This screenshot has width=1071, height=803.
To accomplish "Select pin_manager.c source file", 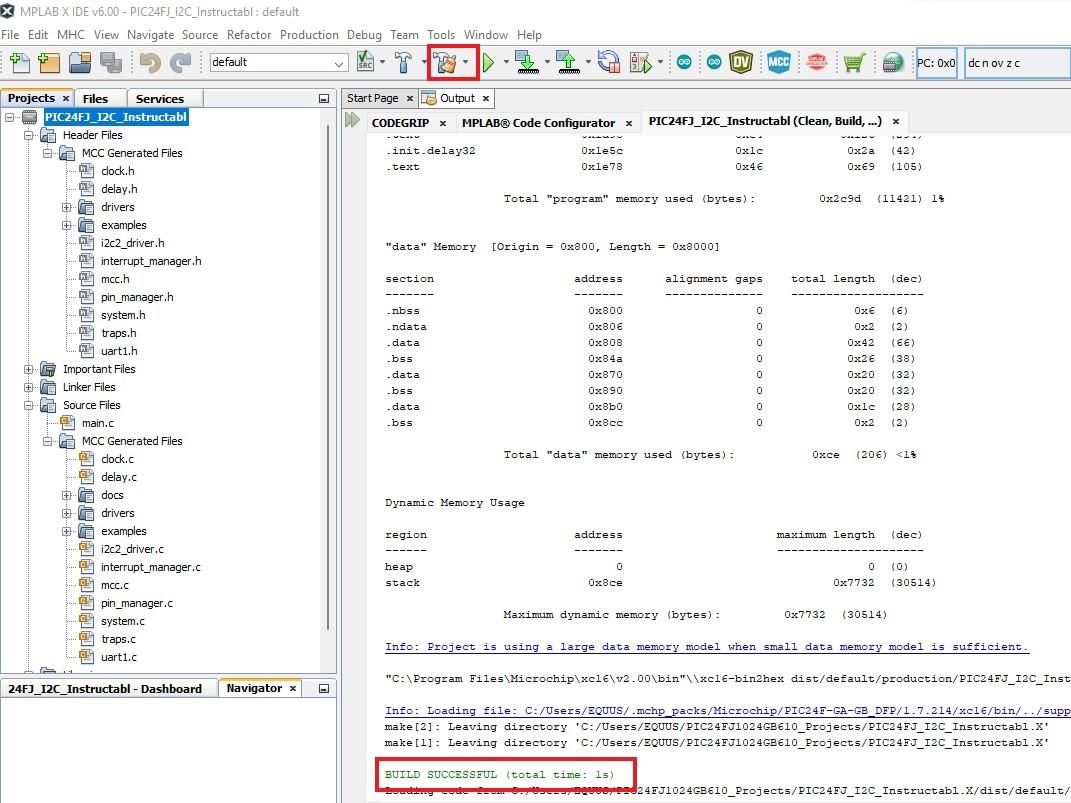I will pos(137,604).
